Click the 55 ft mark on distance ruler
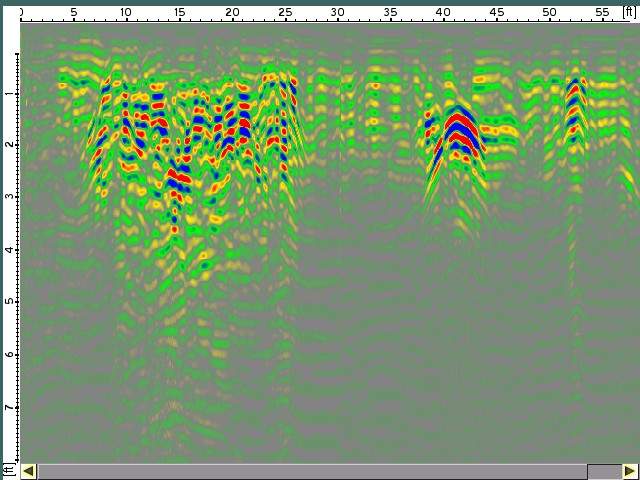The width and height of the screenshot is (640, 480). click(x=602, y=12)
